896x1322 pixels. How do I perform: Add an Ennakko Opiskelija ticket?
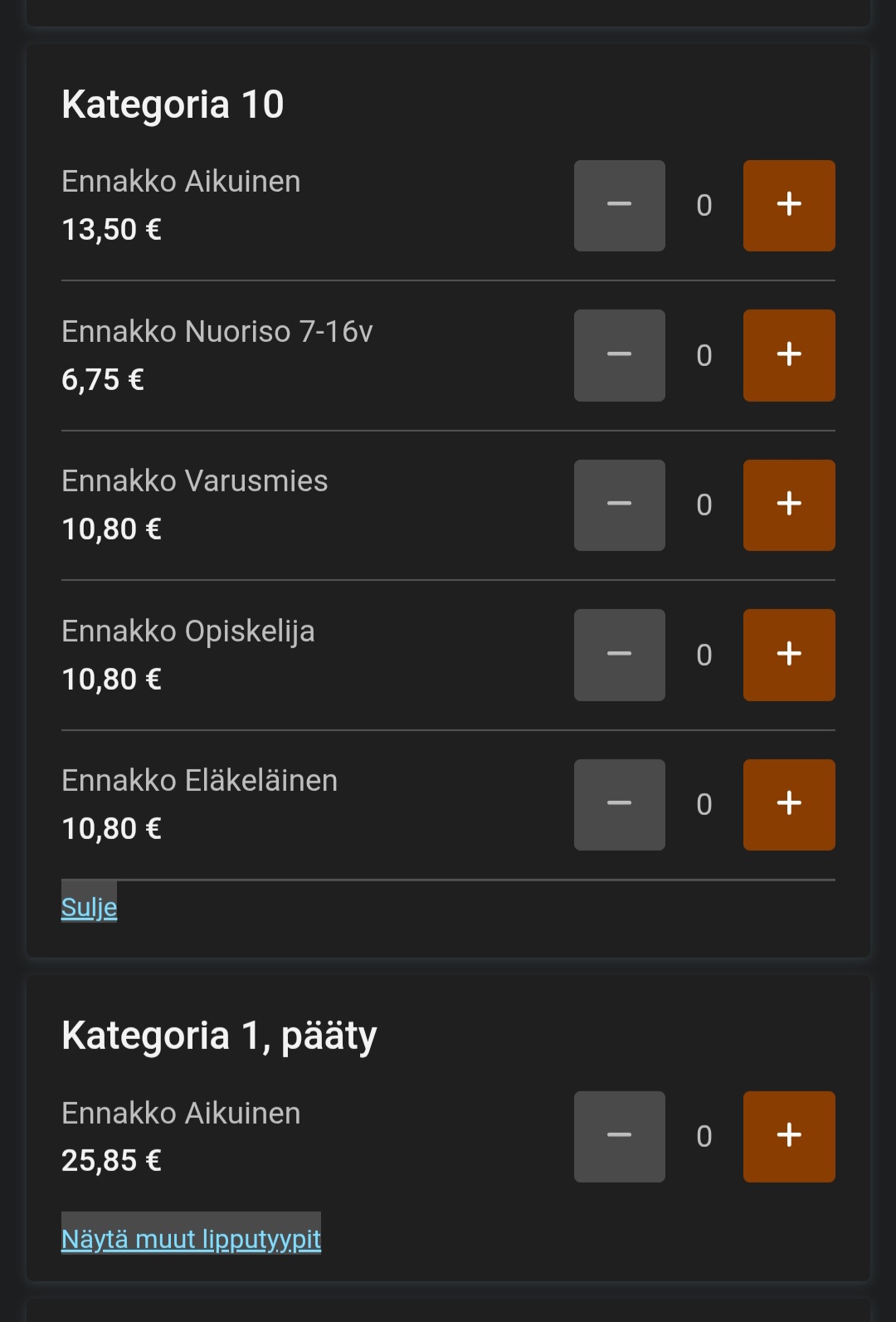[788, 655]
